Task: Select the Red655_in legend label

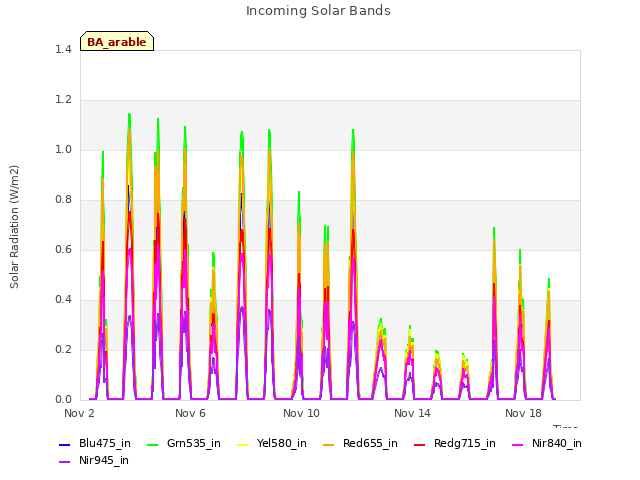Action: point(370,444)
